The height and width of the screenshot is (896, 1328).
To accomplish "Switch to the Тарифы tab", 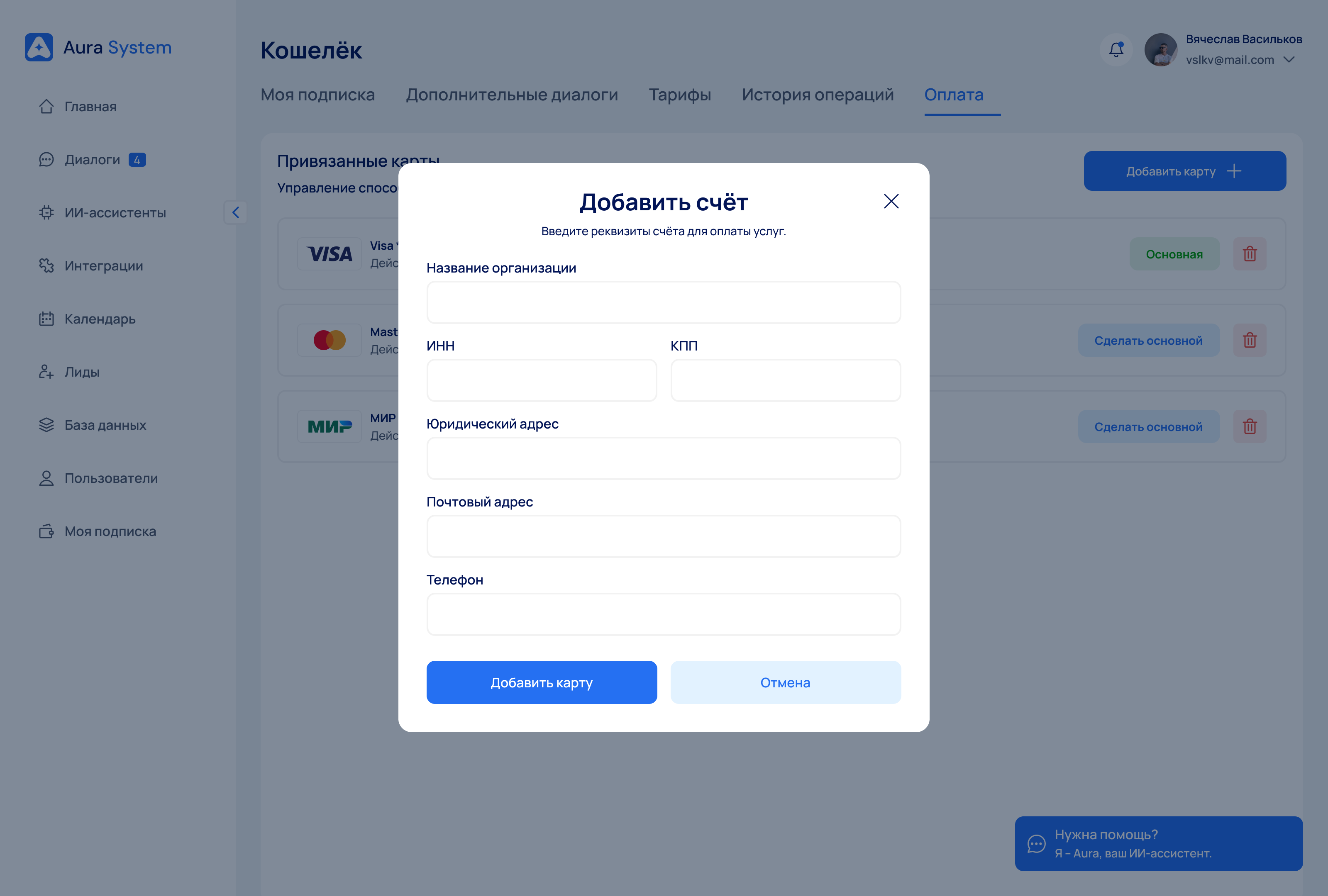I will tap(679, 95).
